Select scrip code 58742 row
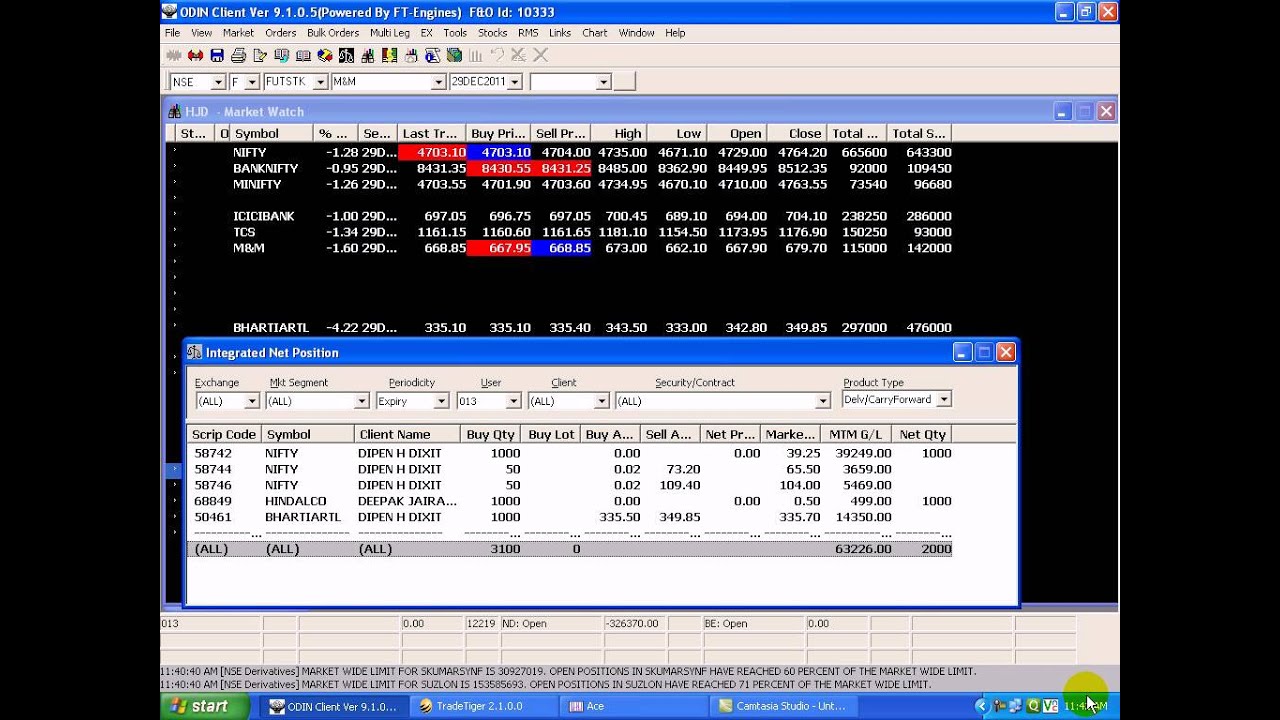Viewport: 1280px width, 720px height. point(570,453)
